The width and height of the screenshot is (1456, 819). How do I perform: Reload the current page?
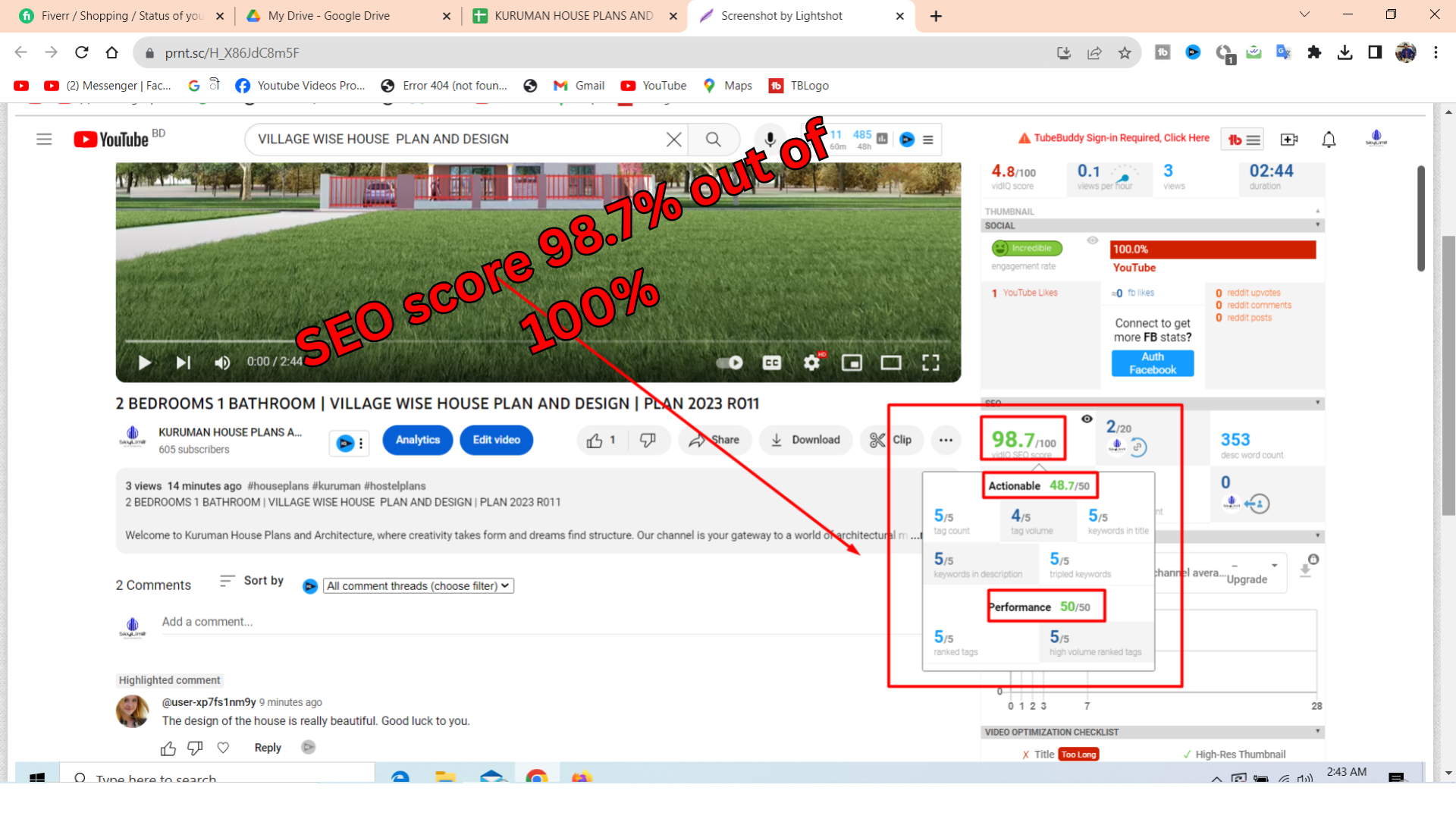(81, 52)
